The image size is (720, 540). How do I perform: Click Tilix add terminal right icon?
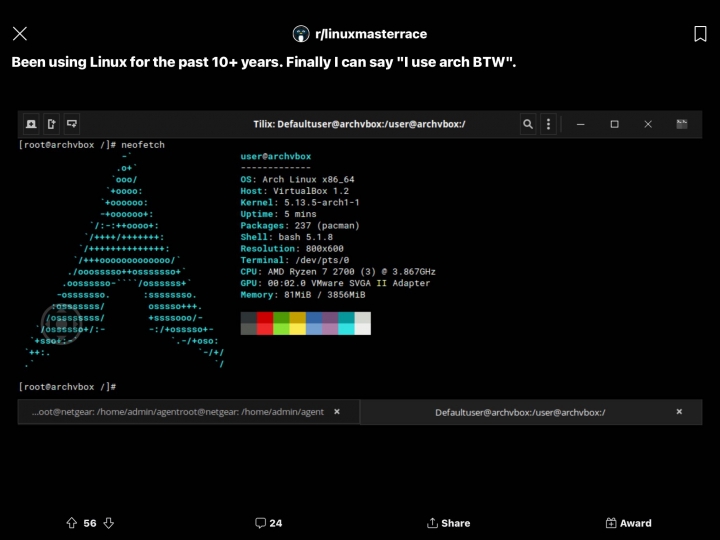[51, 124]
